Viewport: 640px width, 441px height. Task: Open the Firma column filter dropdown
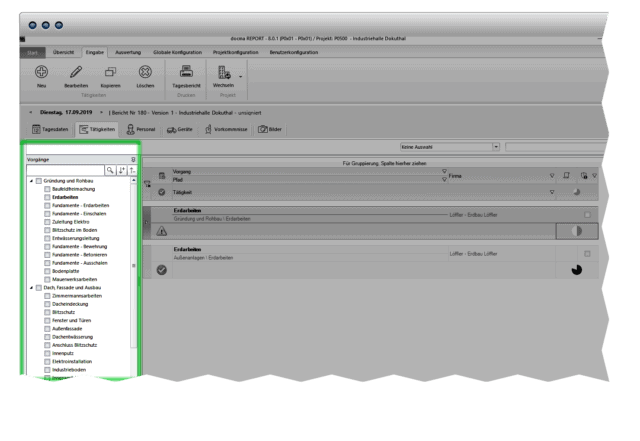tap(552, 176)
